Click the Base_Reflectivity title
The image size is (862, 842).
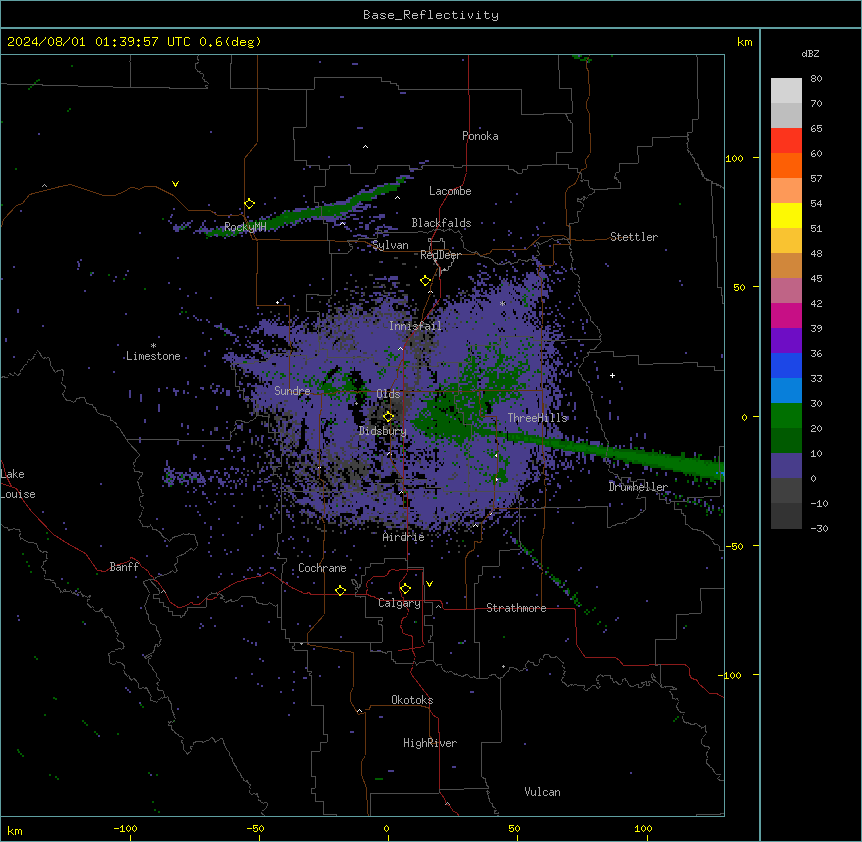(431, 15)
